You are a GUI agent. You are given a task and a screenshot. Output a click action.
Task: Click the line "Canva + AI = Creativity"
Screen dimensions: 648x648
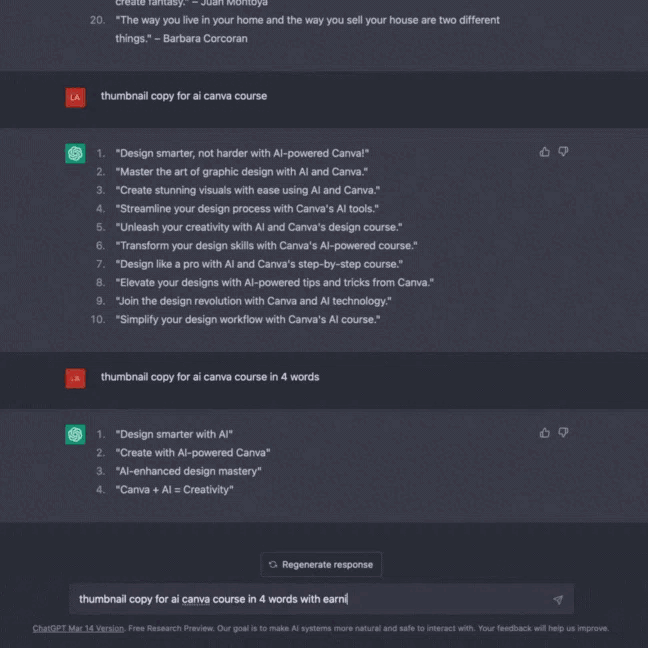(x=174, y=490)
